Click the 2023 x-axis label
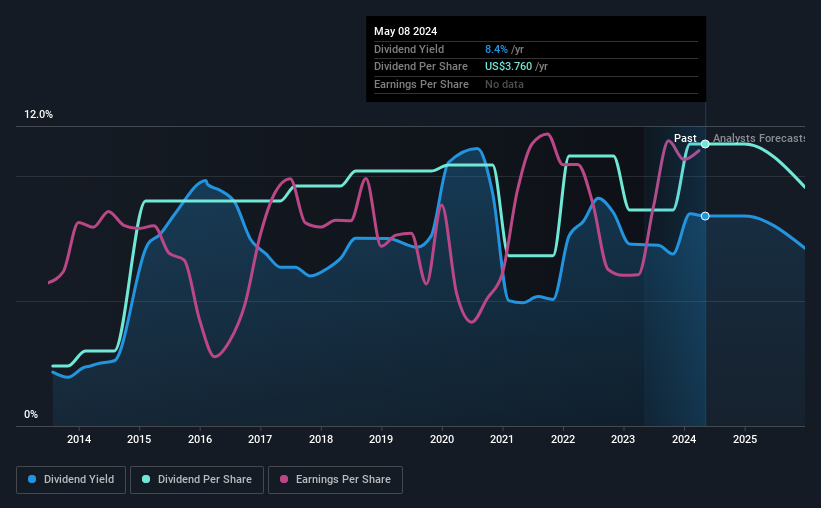Screen dimensions: 821x508 [623, 439]
